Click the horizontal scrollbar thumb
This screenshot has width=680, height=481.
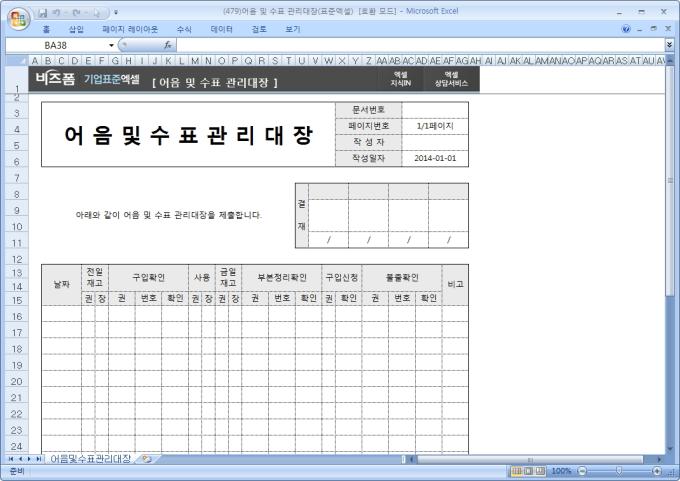(530, 459)
